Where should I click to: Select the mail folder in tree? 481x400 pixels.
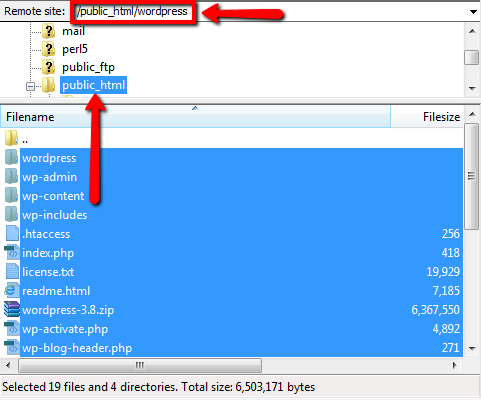pyautogui.click(x=73, y=31)
